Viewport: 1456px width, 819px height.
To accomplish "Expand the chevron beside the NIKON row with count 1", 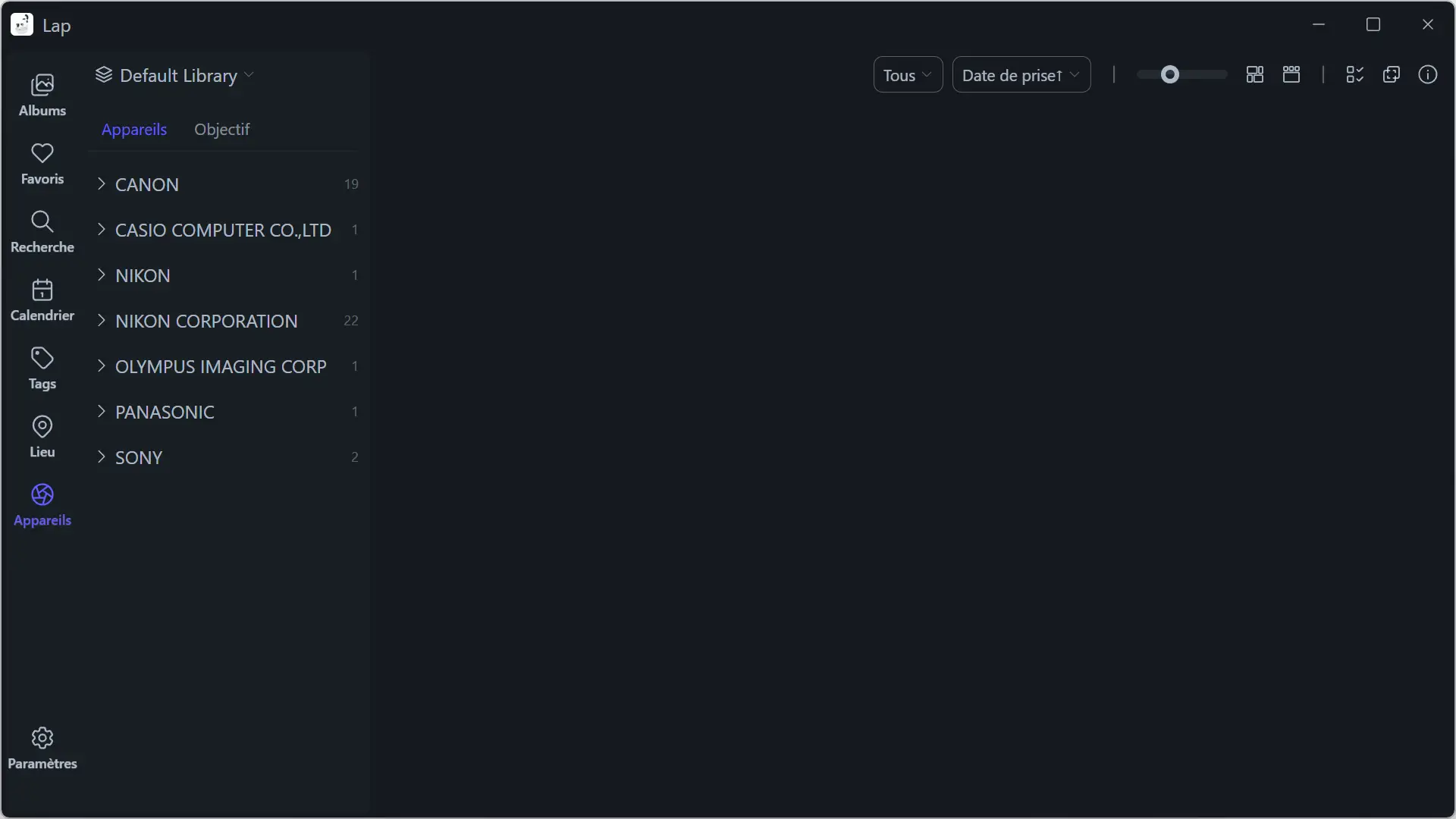I will [102, 275].
